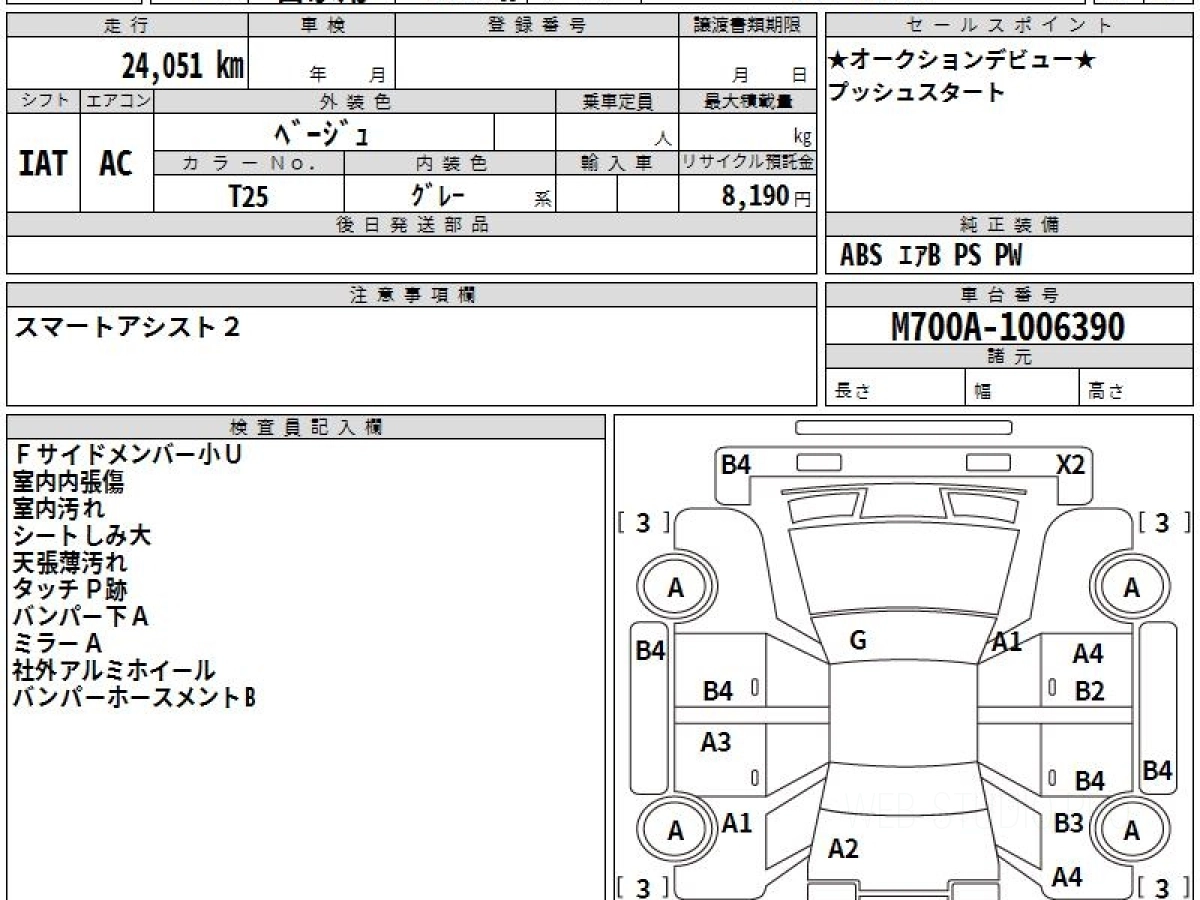1200x900 pixels.
Task: Select chassis number M700A-1006390
Action: click(x=1008, y=326)
